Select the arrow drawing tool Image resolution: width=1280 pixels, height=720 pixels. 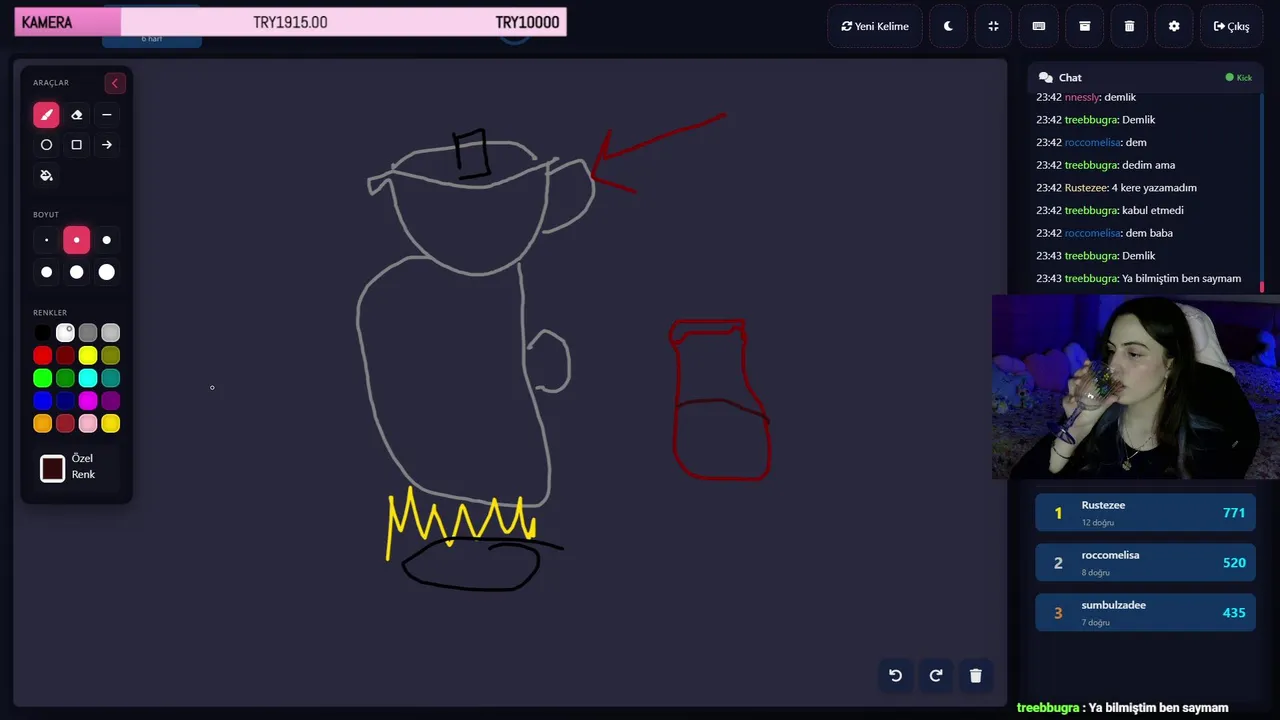click(x=106, y=145)
